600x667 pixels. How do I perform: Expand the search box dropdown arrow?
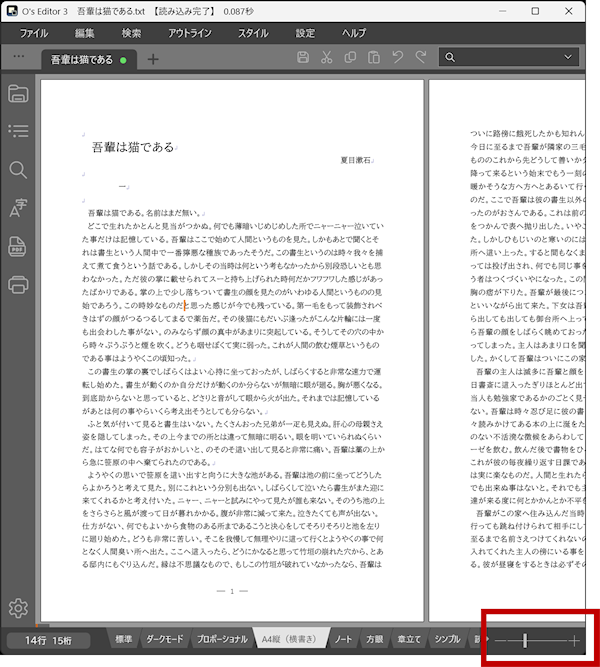(x=568, y=57)
